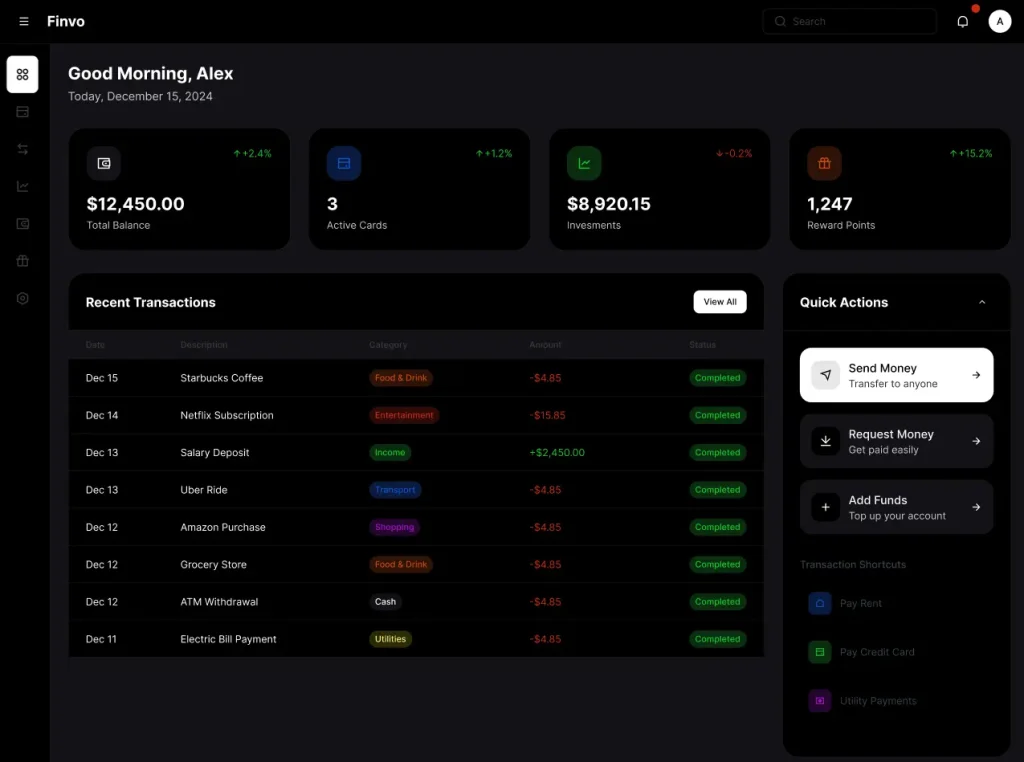
Task: Click the Food & Drink category tag
Action: 400,377
